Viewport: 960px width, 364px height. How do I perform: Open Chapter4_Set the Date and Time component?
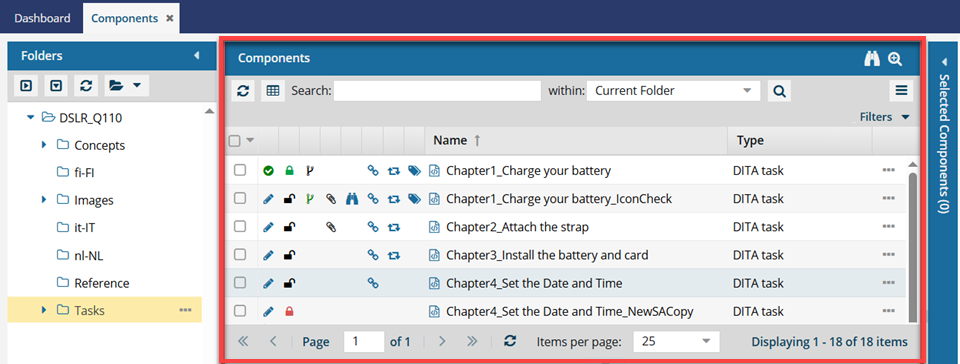pos(534,283)
